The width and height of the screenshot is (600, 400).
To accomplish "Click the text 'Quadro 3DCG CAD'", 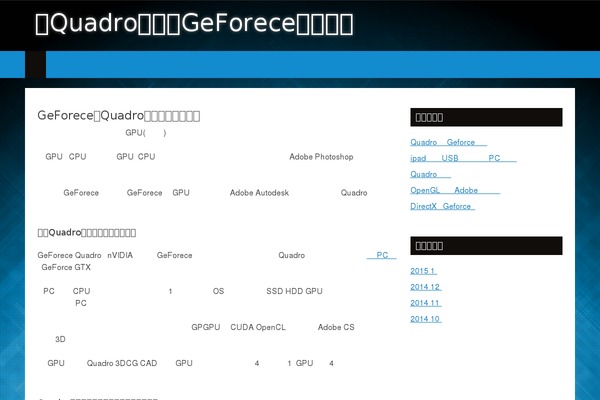I will coord(122,363).
